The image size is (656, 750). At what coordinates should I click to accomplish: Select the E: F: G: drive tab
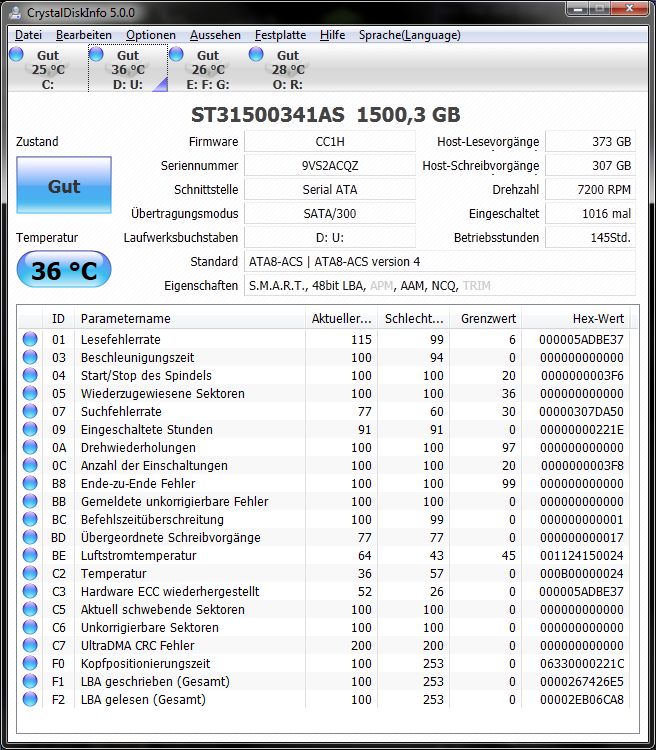click(x=208, y=69)
